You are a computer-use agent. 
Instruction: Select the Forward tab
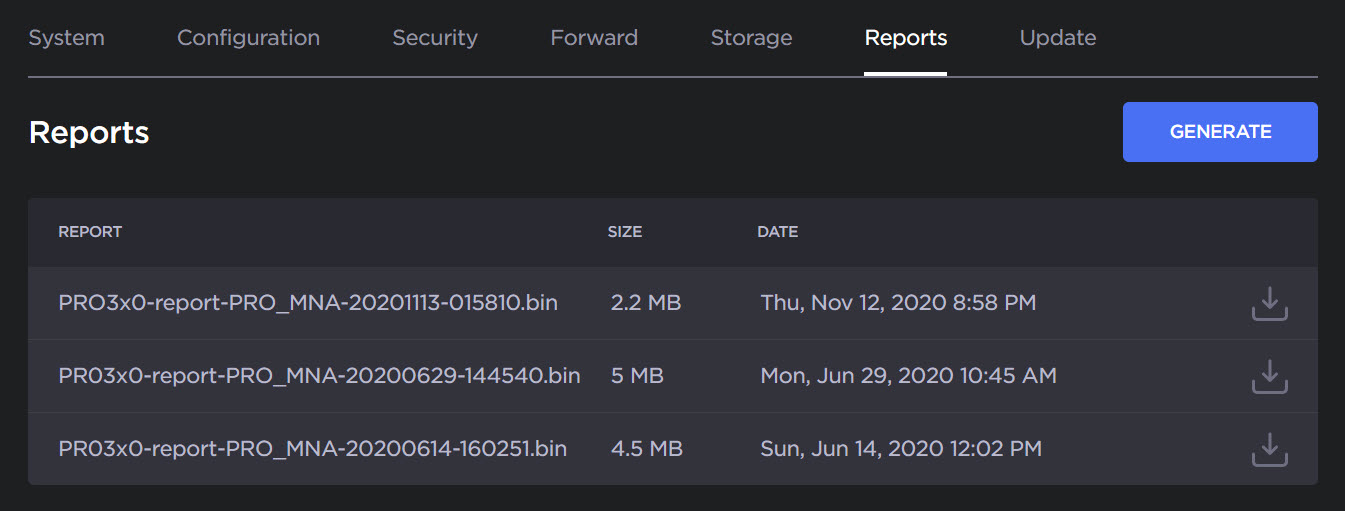[x=594, y=38]
